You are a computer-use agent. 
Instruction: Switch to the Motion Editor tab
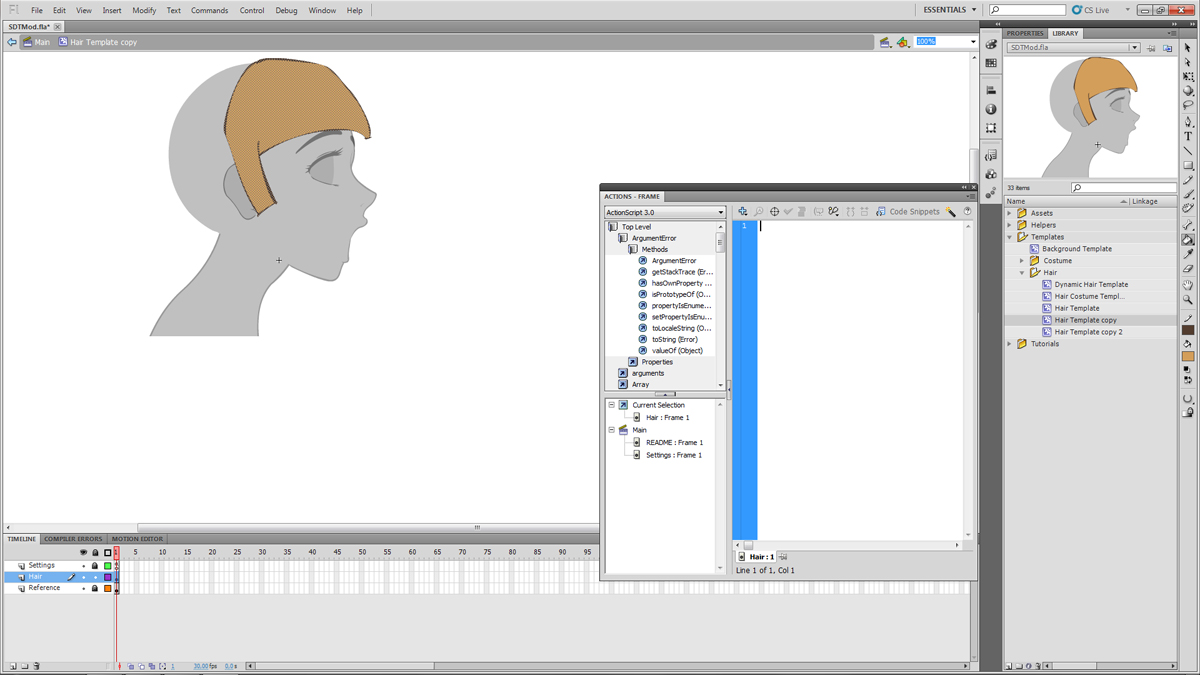137,539
